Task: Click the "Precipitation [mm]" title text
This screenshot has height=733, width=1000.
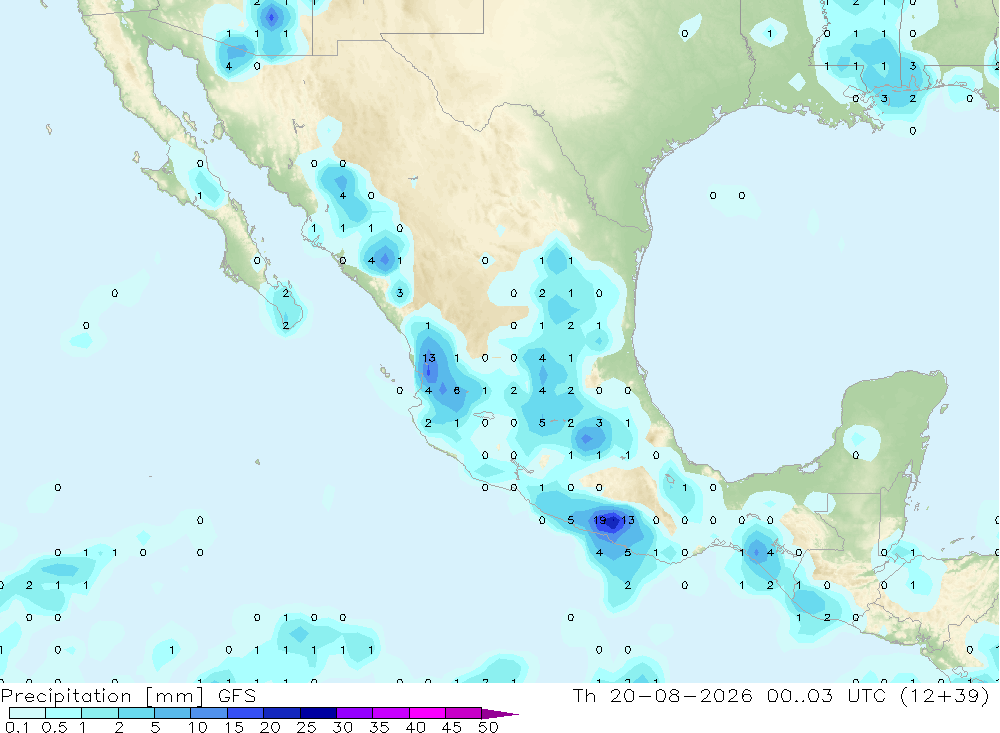Action: click(102, 696)
